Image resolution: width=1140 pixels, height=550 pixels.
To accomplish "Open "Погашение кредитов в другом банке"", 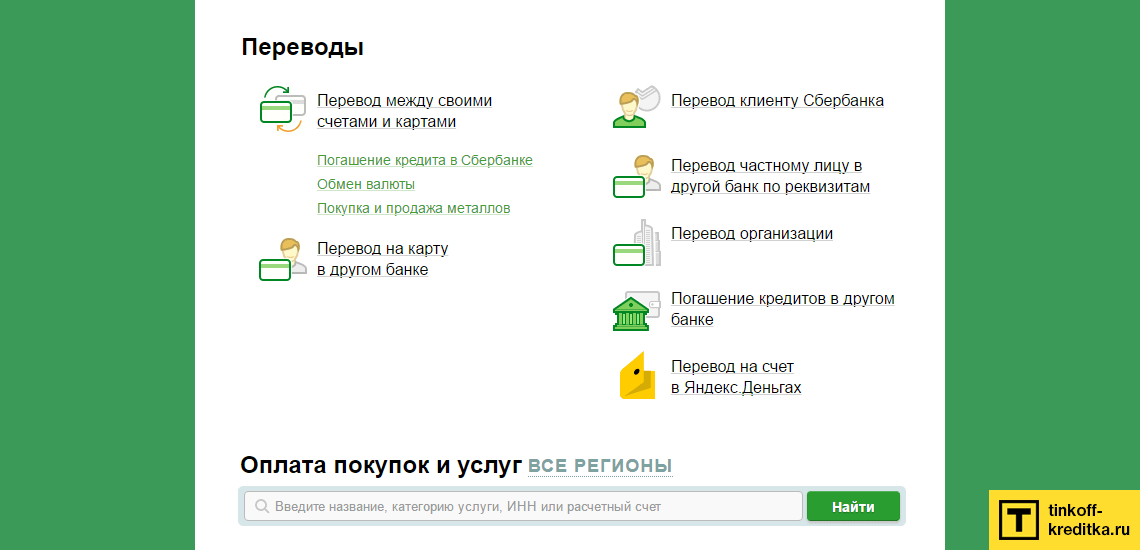I will coord(782,309).
